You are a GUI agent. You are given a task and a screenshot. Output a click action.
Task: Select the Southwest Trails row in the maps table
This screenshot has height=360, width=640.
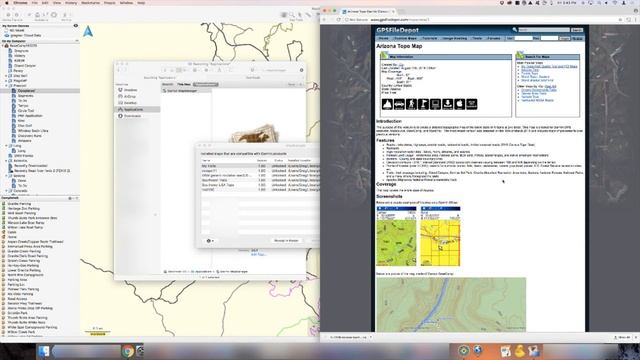(x=260, y=180)
